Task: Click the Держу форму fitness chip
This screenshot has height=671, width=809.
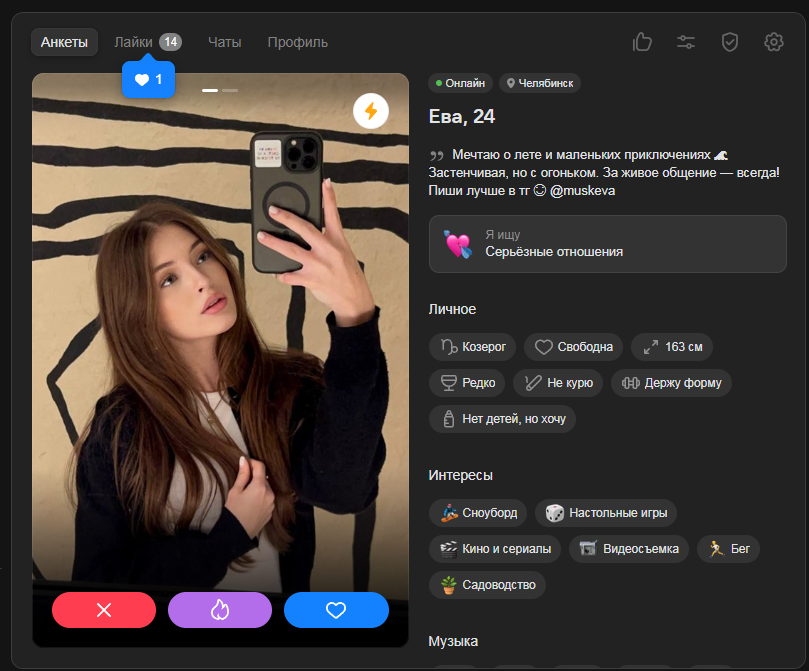Action: click(671, 383)
